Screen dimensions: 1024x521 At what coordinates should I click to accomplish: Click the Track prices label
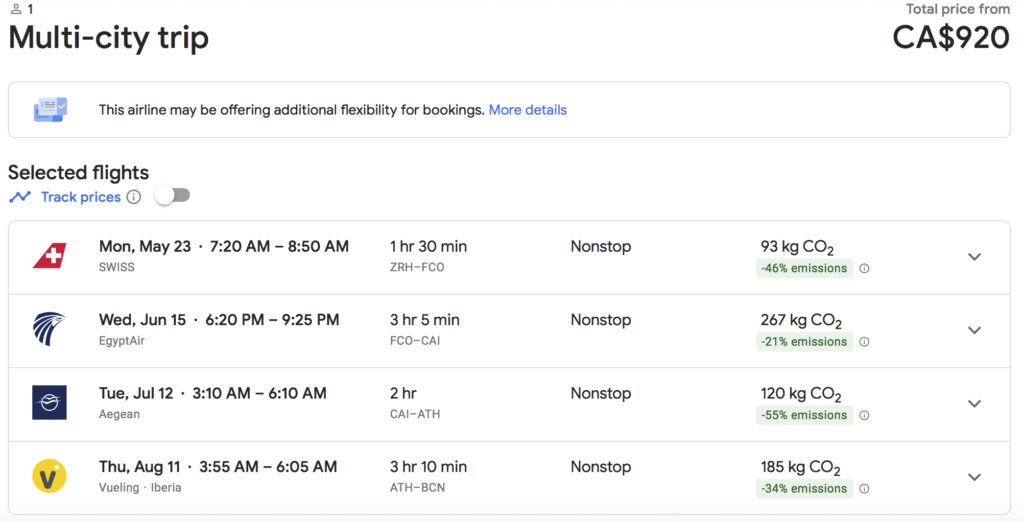tap(80, 197)
